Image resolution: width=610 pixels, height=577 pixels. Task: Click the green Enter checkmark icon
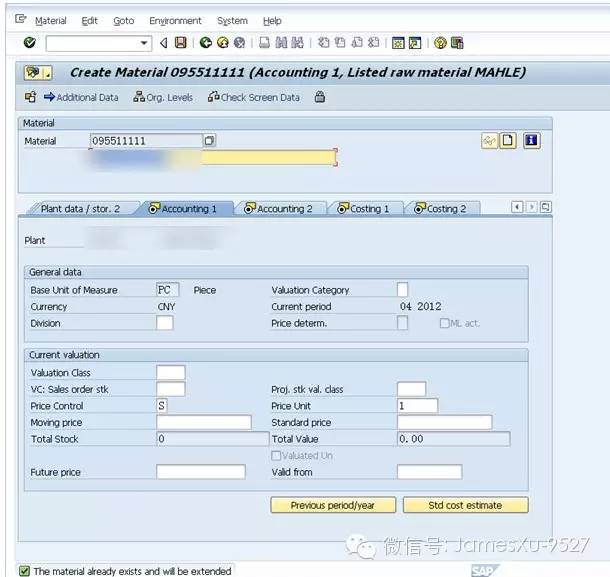pyautogui.click(x=30, y=42)
